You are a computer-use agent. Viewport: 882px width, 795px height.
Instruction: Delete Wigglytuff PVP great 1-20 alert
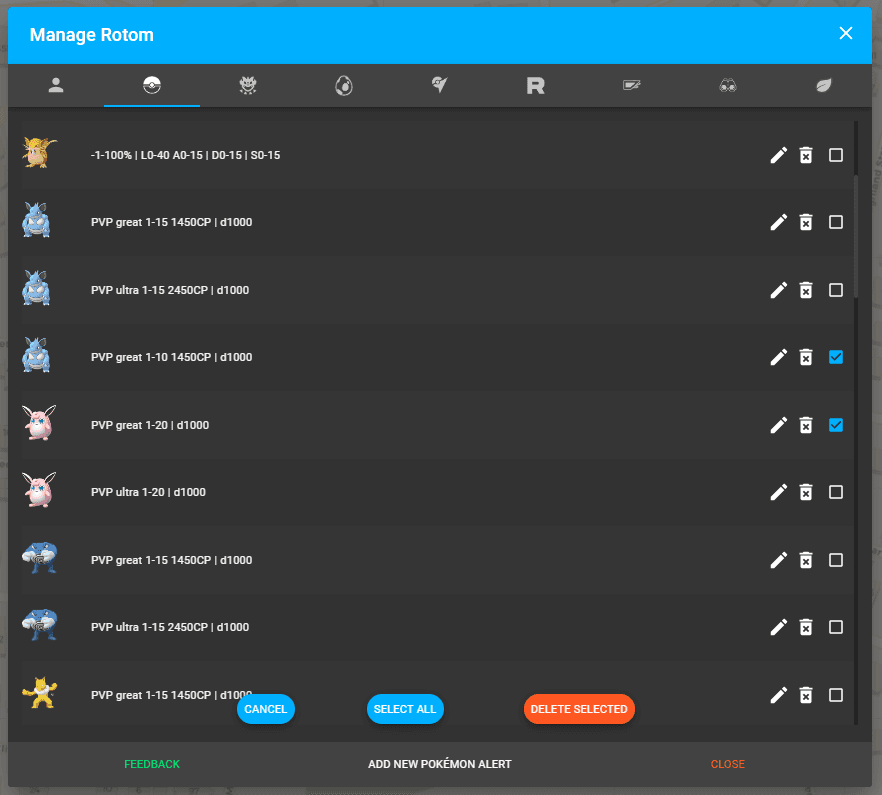coord(806,425)
